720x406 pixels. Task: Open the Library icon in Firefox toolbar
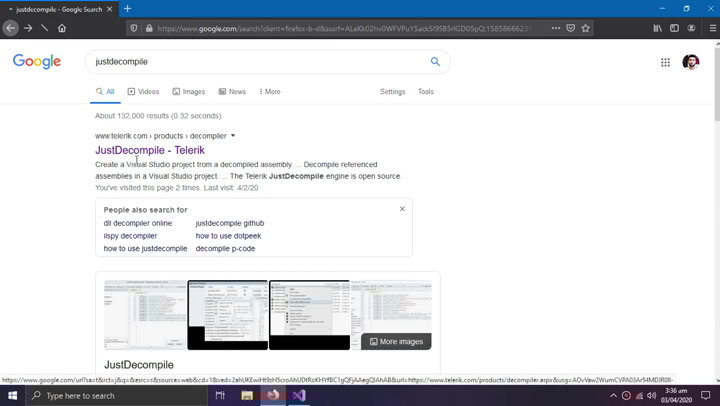658,28
